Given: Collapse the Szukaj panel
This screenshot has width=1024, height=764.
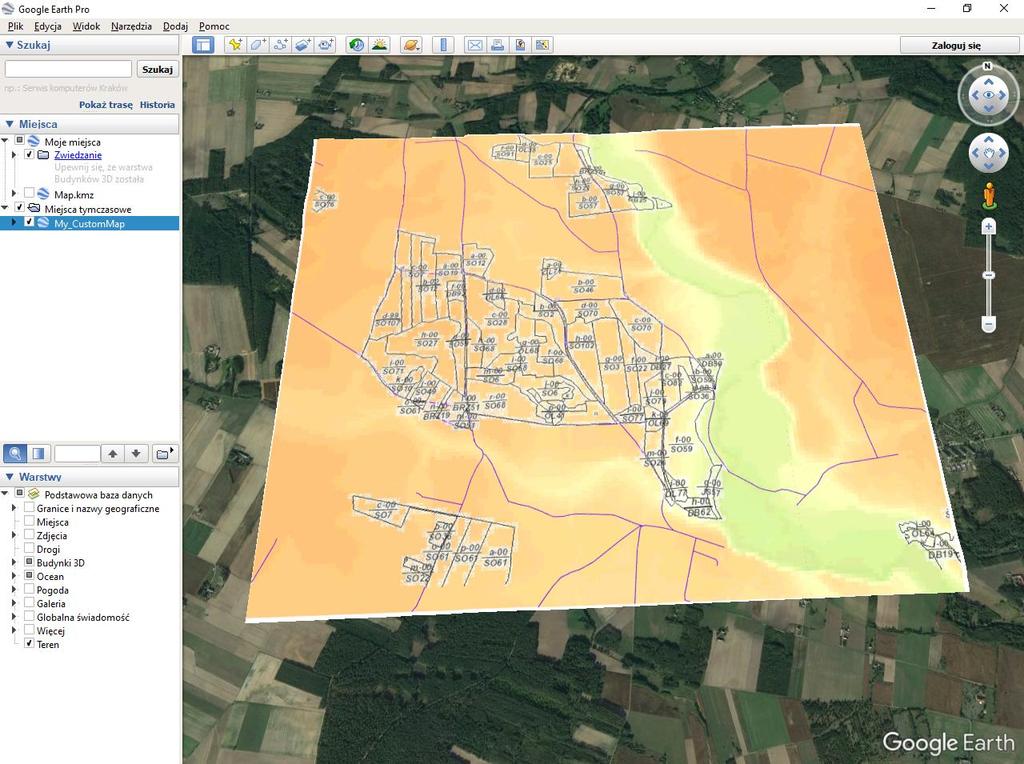Looking at the screenshot, I should [x=9, y=45].
